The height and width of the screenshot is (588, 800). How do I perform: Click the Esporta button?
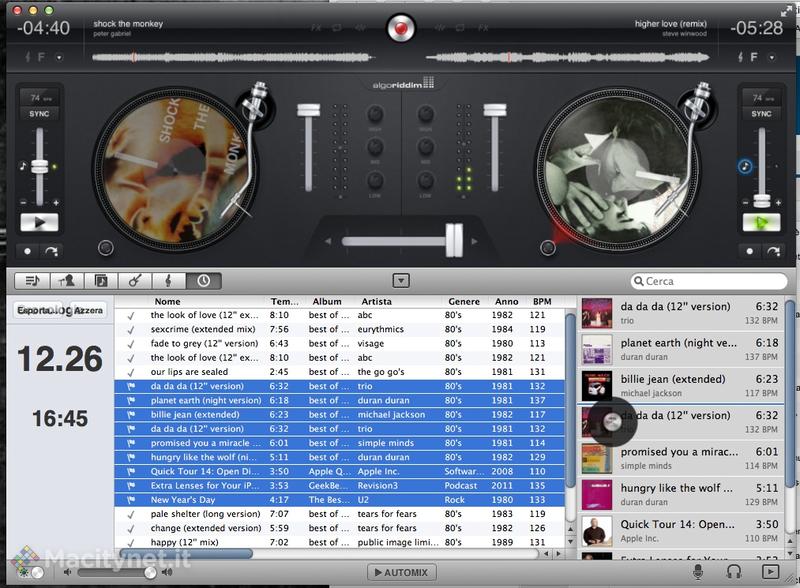[38, 310]
